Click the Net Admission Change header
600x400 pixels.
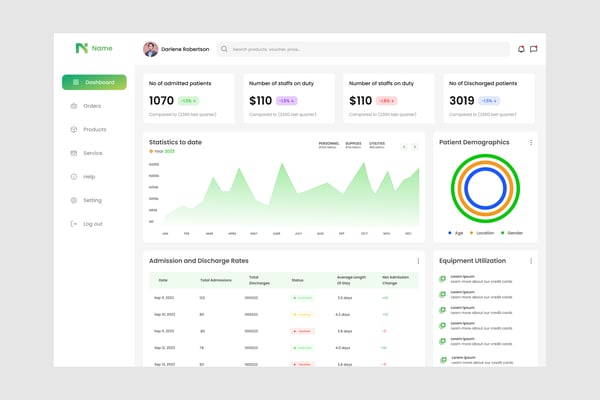click(395, 280)
